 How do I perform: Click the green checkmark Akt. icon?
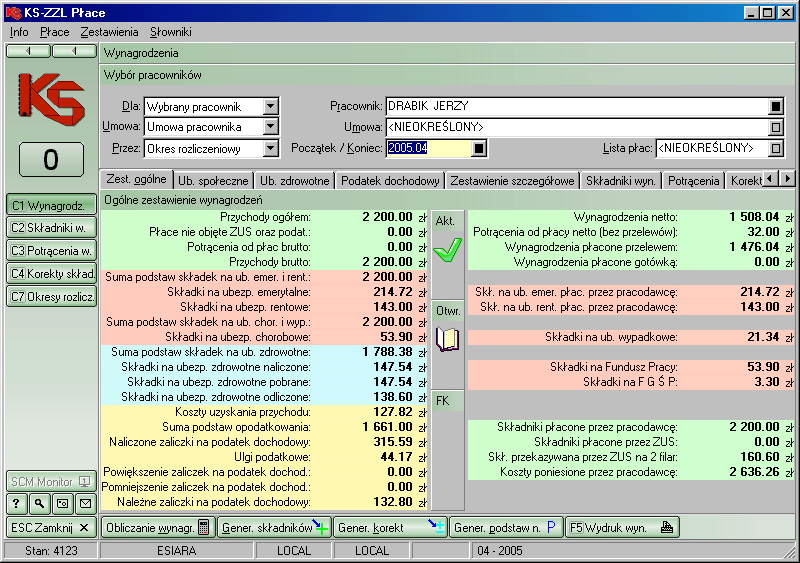point(447,250)
